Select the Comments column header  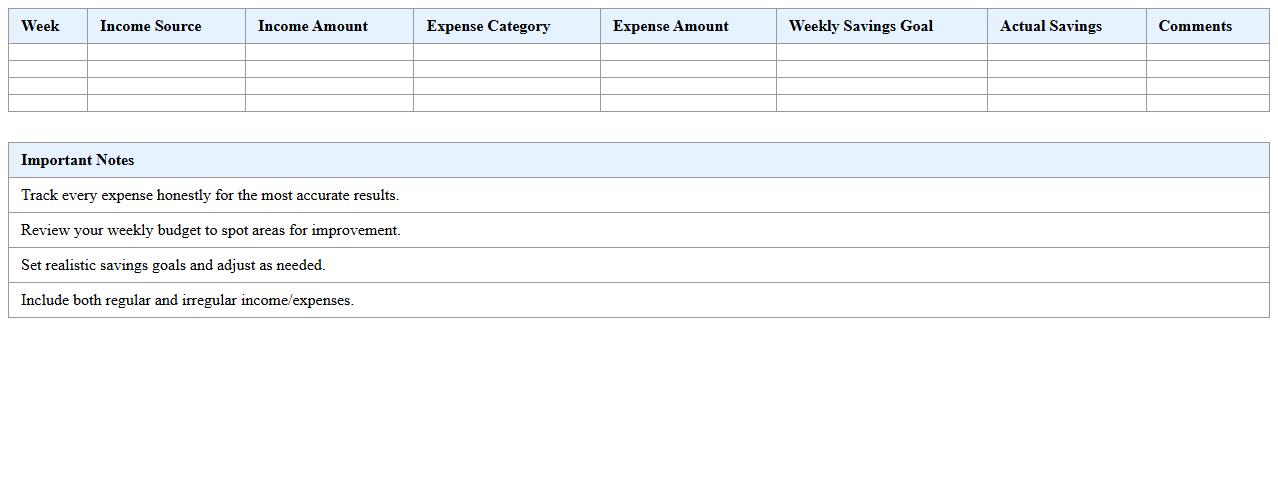coord(1195,26)
